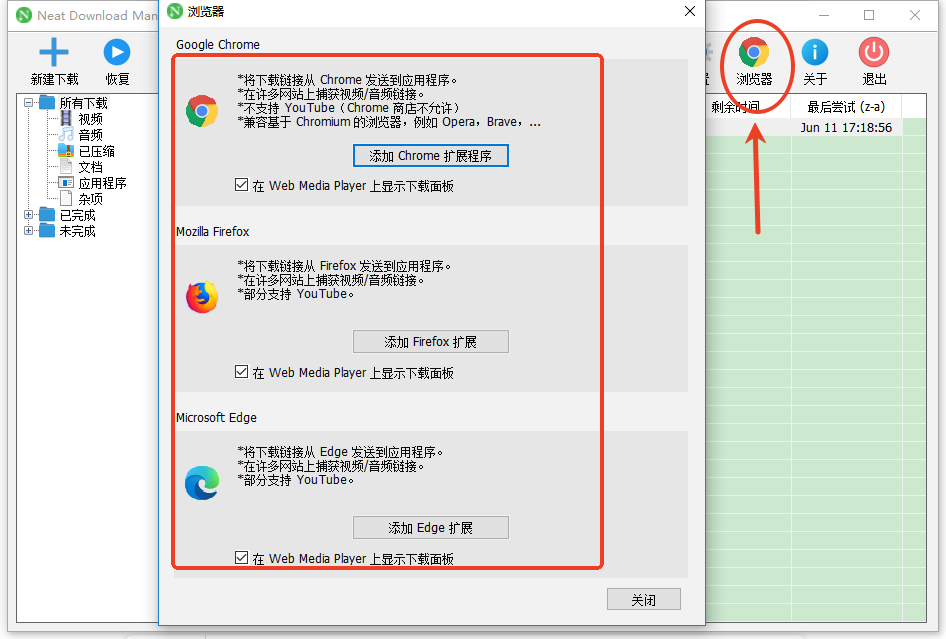This screenshot has height=639, width=946.
Task: Uncheck Firefox's Web Media Player panel checkbox
Action: click(x=241, y=372)
